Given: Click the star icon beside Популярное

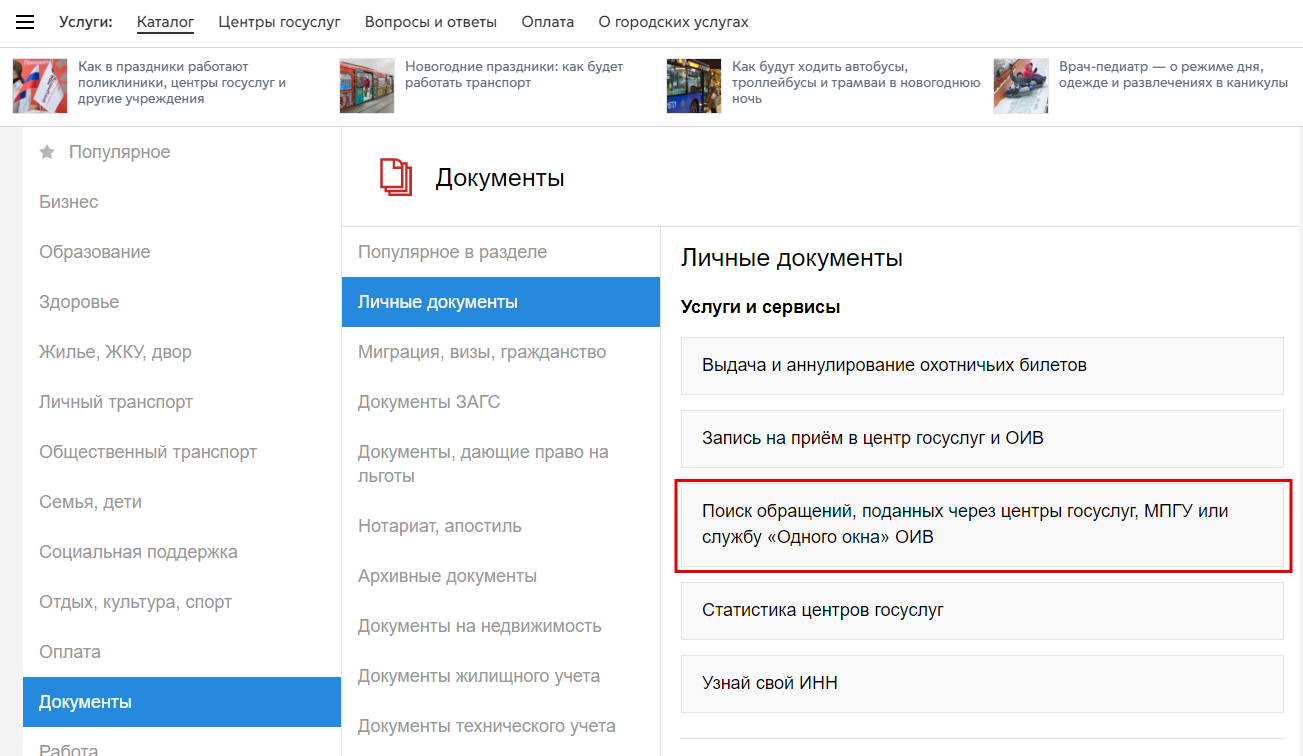Looking at the screenshot, I should tap(47, 152).
